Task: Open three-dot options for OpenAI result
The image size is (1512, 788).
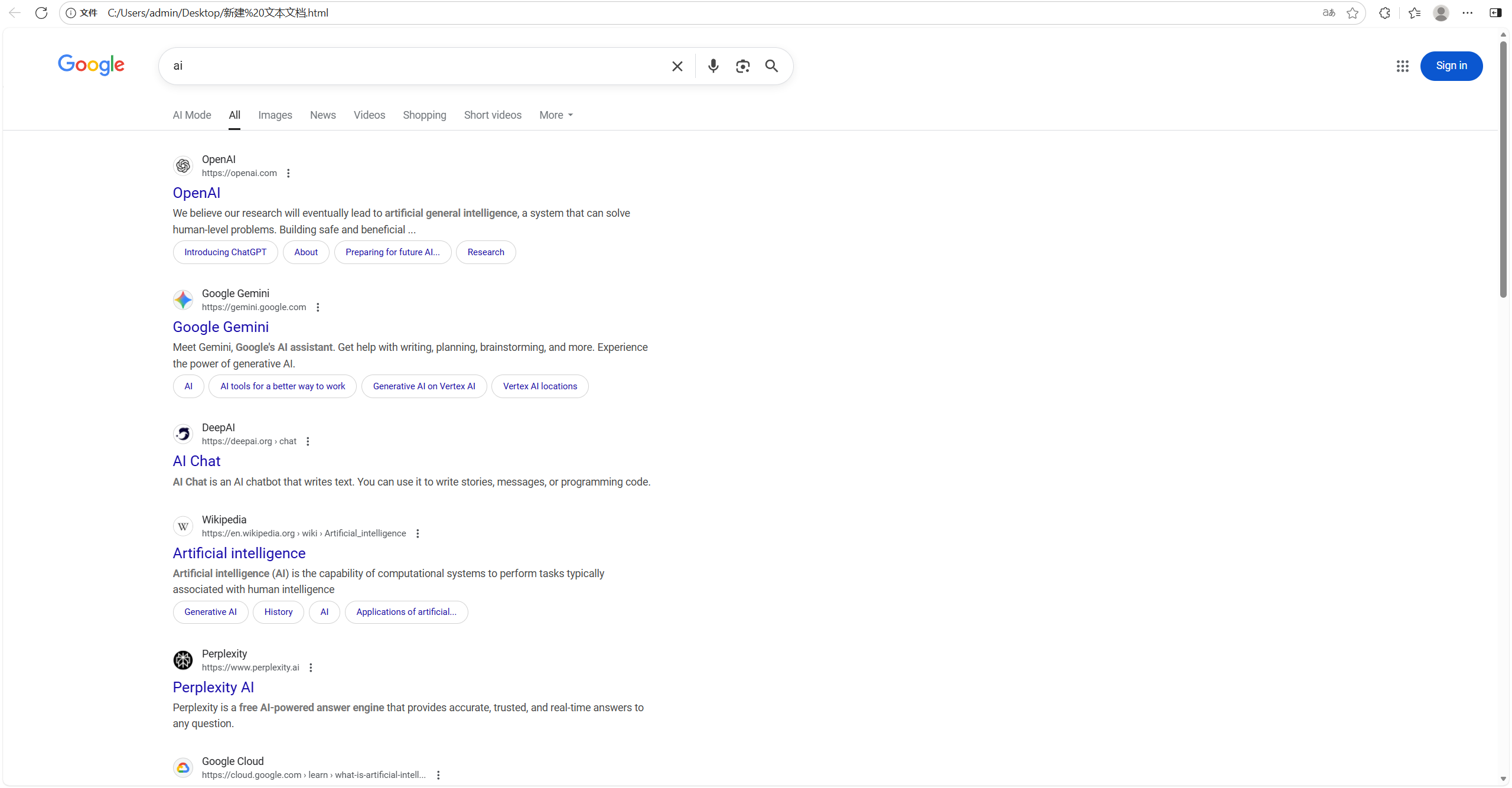Action: (x=288, y=173)
